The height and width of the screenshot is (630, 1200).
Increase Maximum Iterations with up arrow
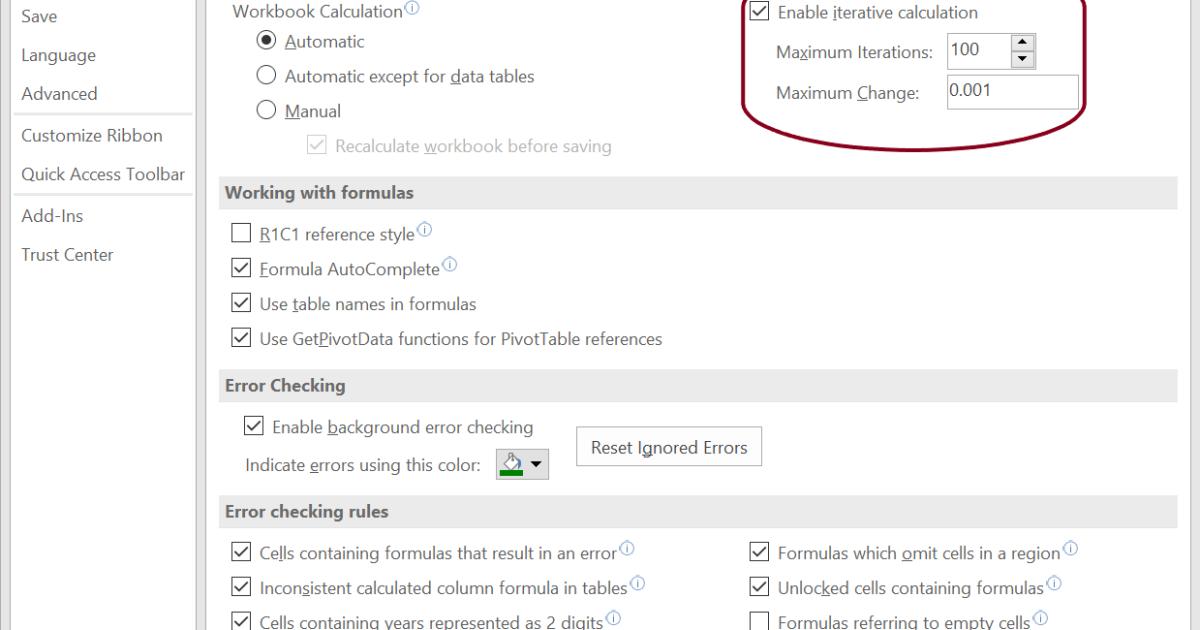1021,43
